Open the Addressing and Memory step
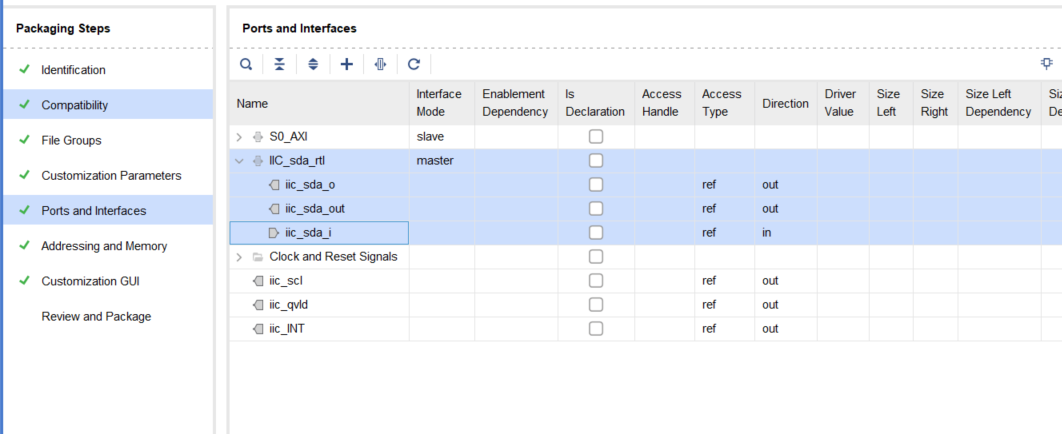Image resolution: width=1062 pixels, height=434 pixels. pos(104,246)
